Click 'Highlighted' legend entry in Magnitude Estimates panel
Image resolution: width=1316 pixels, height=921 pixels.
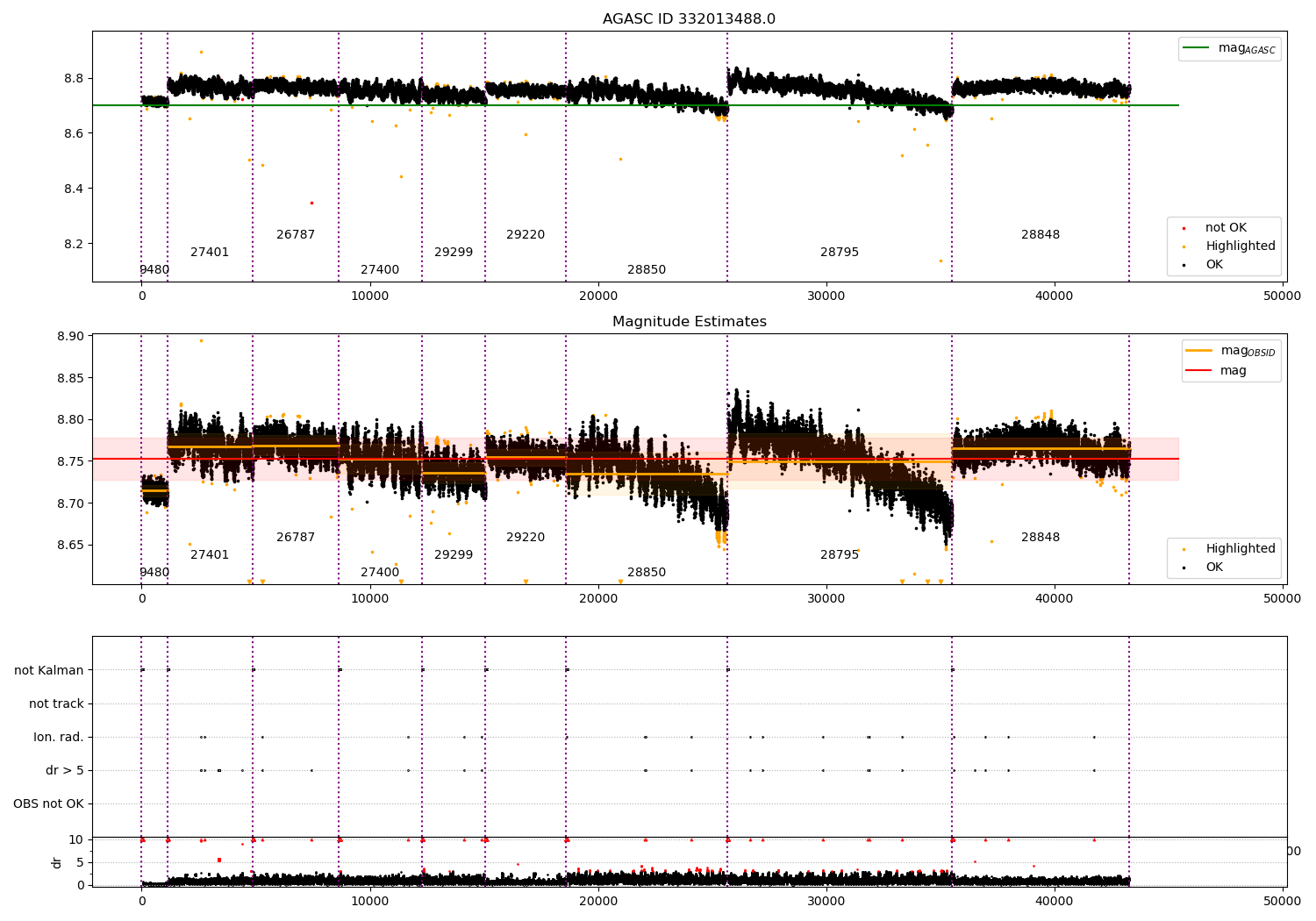click(x=1229, y=548)
